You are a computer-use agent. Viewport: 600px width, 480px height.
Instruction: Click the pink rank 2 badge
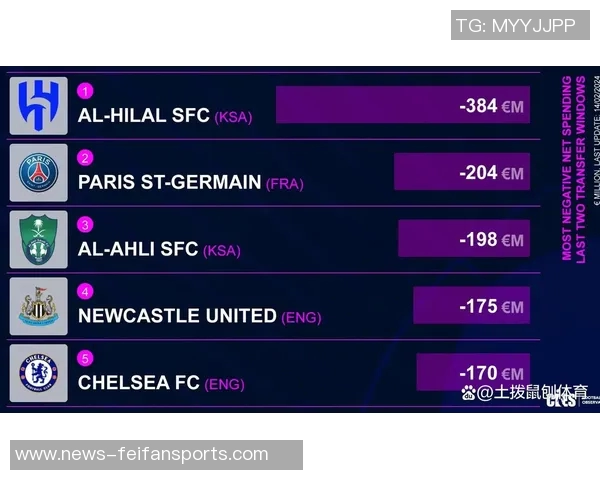click(85, 158)
